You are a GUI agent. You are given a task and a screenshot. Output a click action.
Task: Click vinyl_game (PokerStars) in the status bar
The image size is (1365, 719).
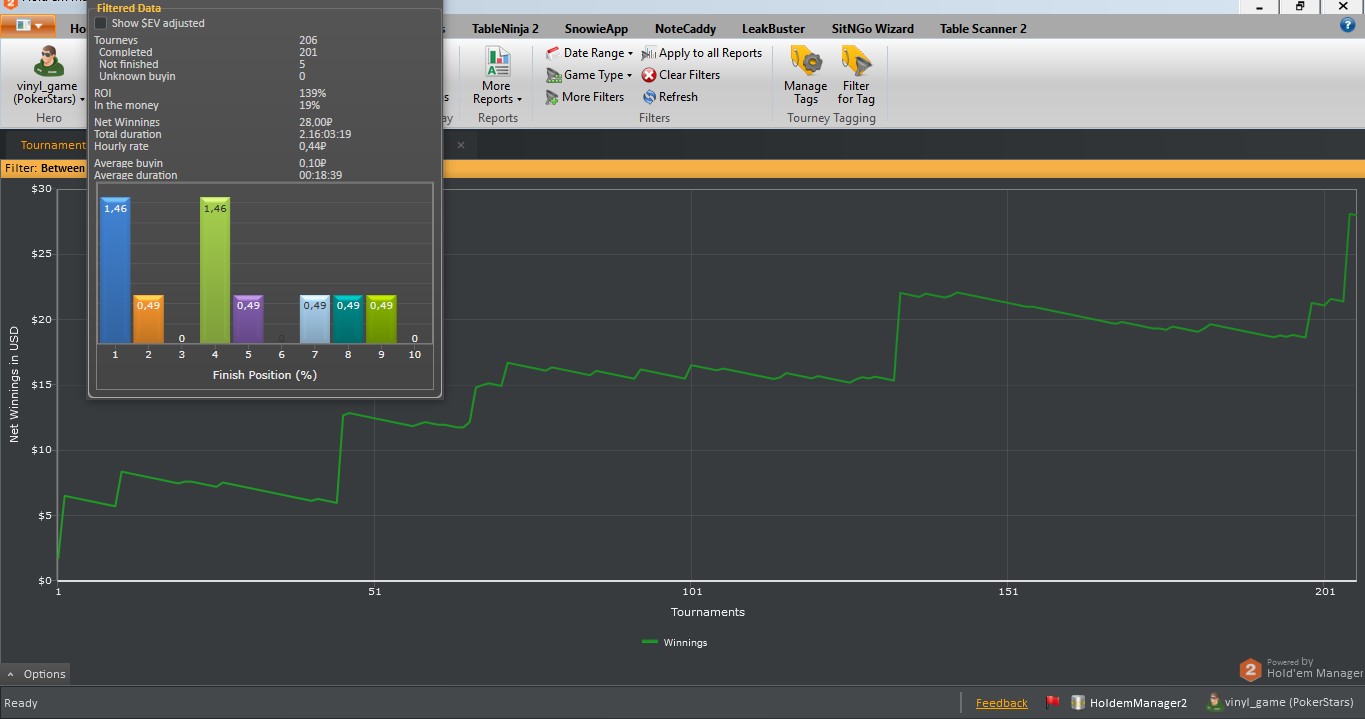(x=1280, y=702)
